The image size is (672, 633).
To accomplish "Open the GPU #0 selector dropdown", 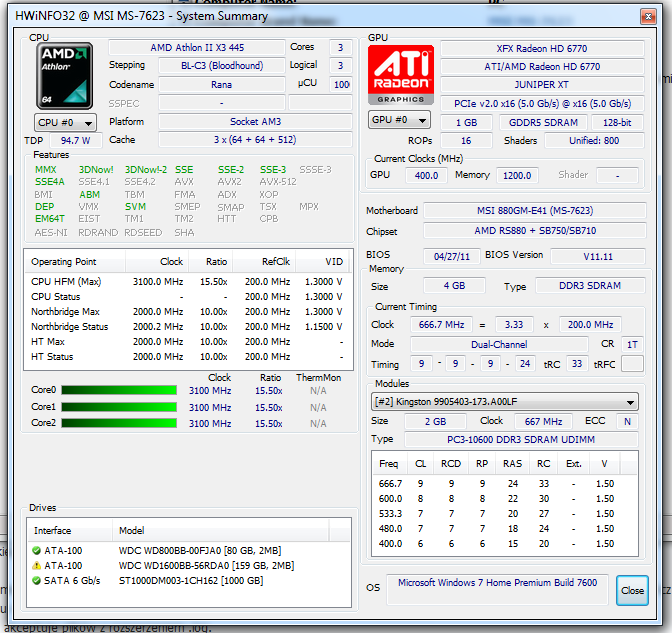I will tap(399, 120).
